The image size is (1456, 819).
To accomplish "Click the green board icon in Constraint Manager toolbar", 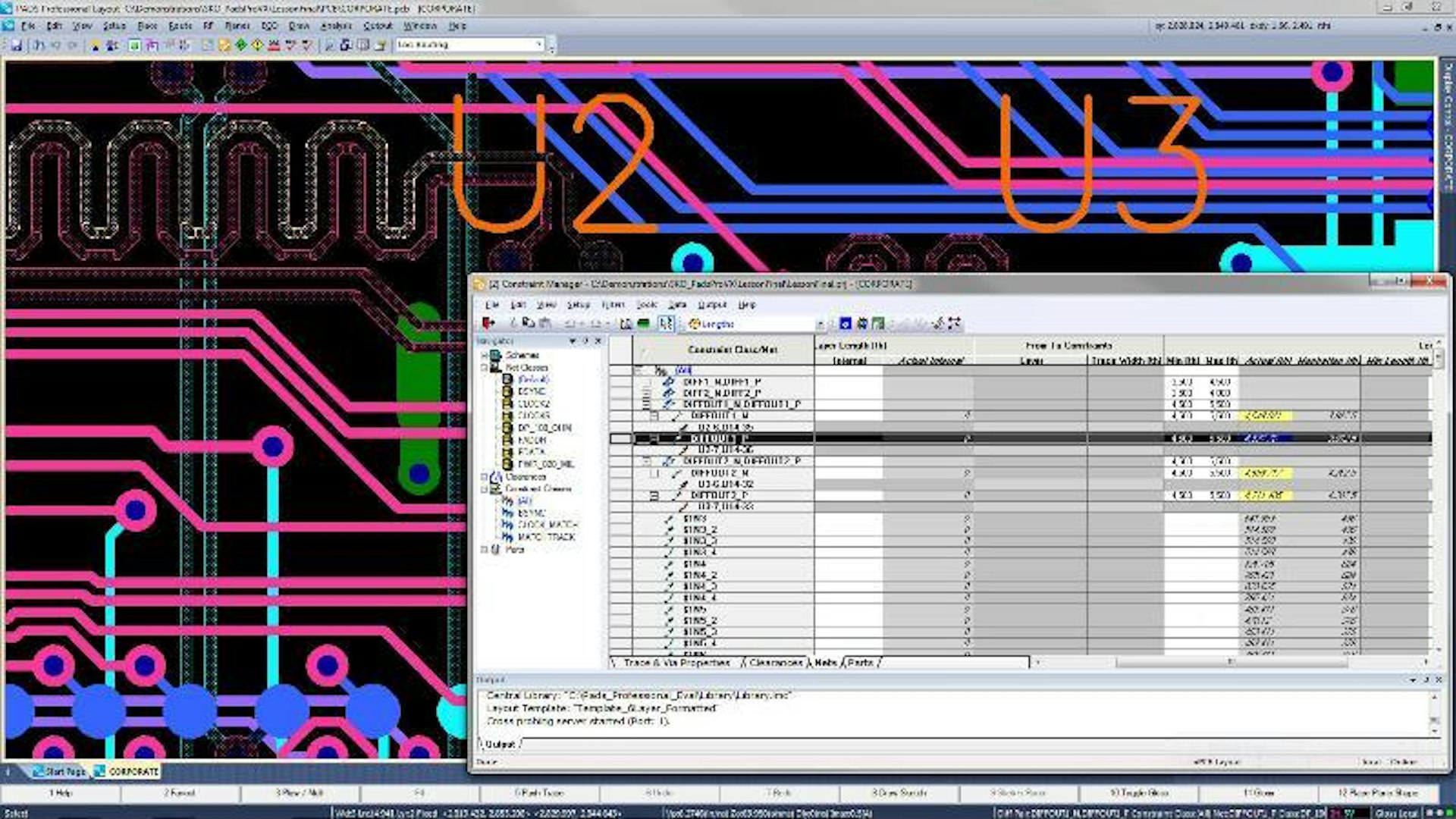I will [644, 324].
